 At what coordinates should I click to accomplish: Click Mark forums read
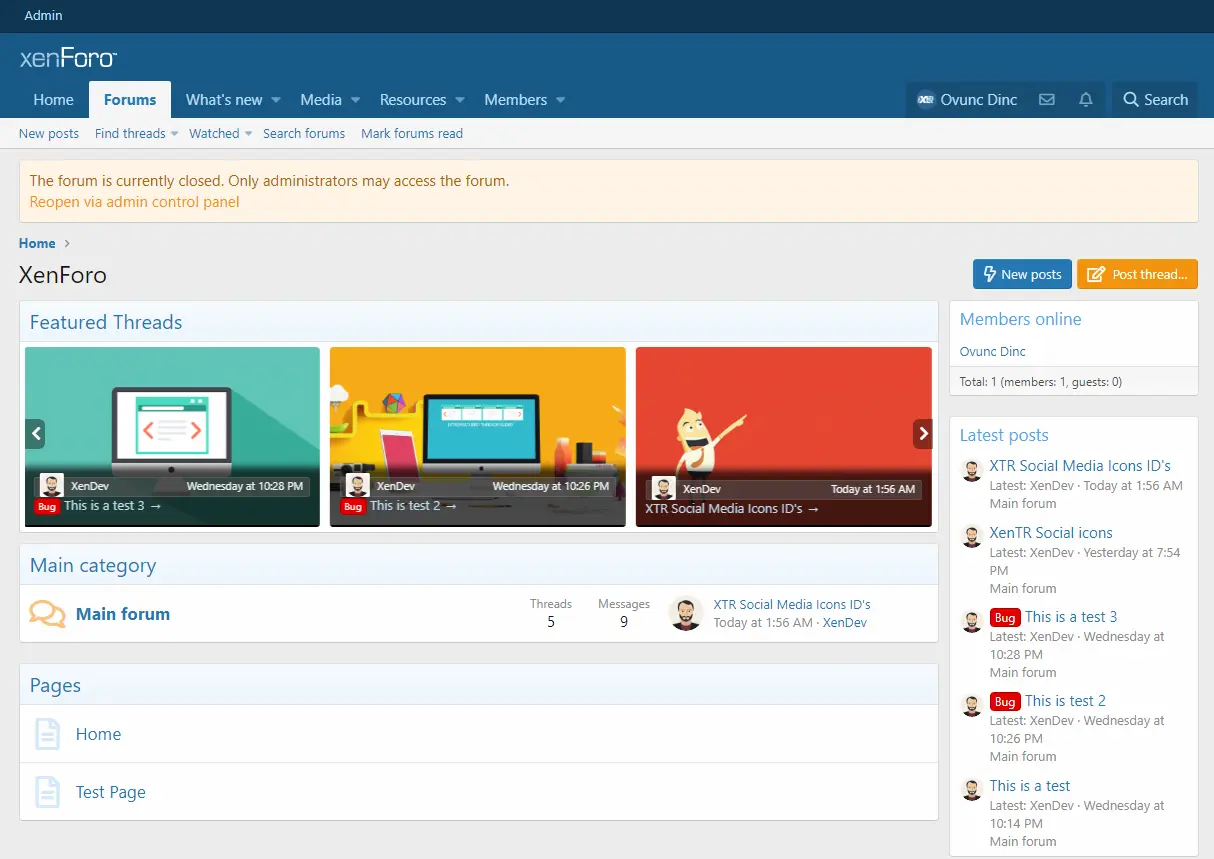coord(412,133)
